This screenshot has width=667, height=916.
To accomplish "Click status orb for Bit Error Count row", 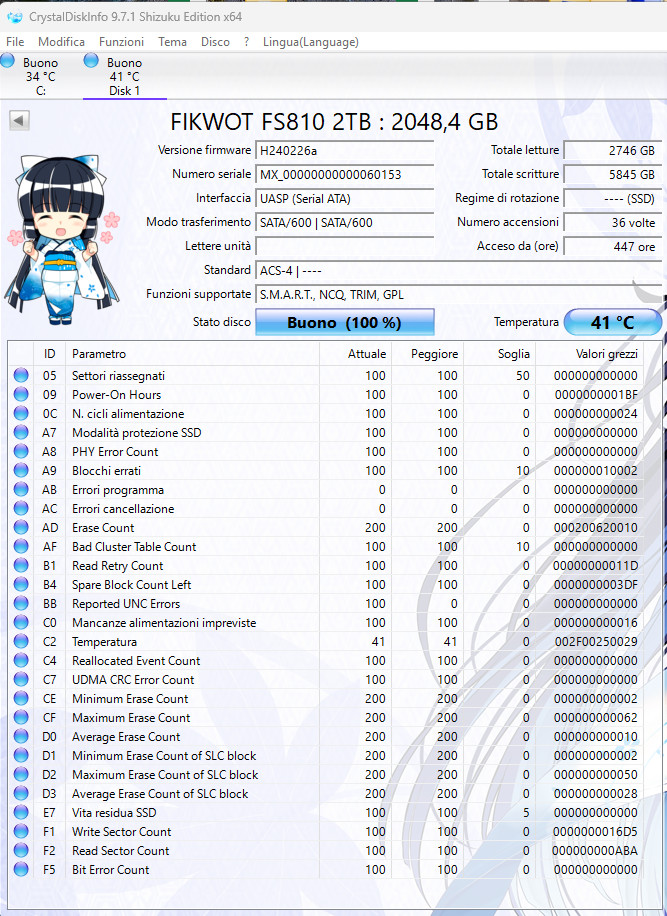I will [21, 869].
